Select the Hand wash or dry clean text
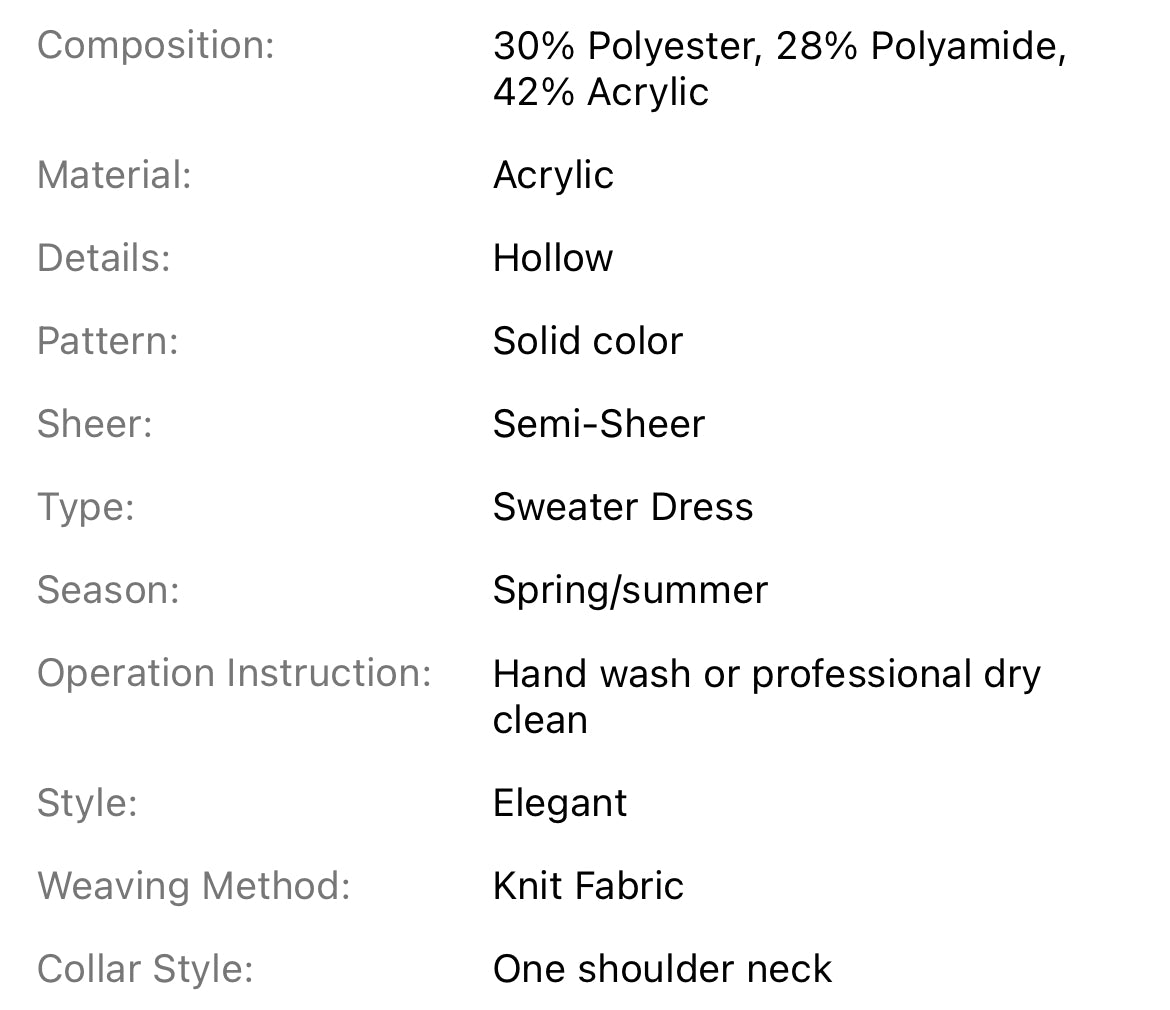This screenshot has height=1010, width=1170. pyautogui.click(x=766, y=696)
